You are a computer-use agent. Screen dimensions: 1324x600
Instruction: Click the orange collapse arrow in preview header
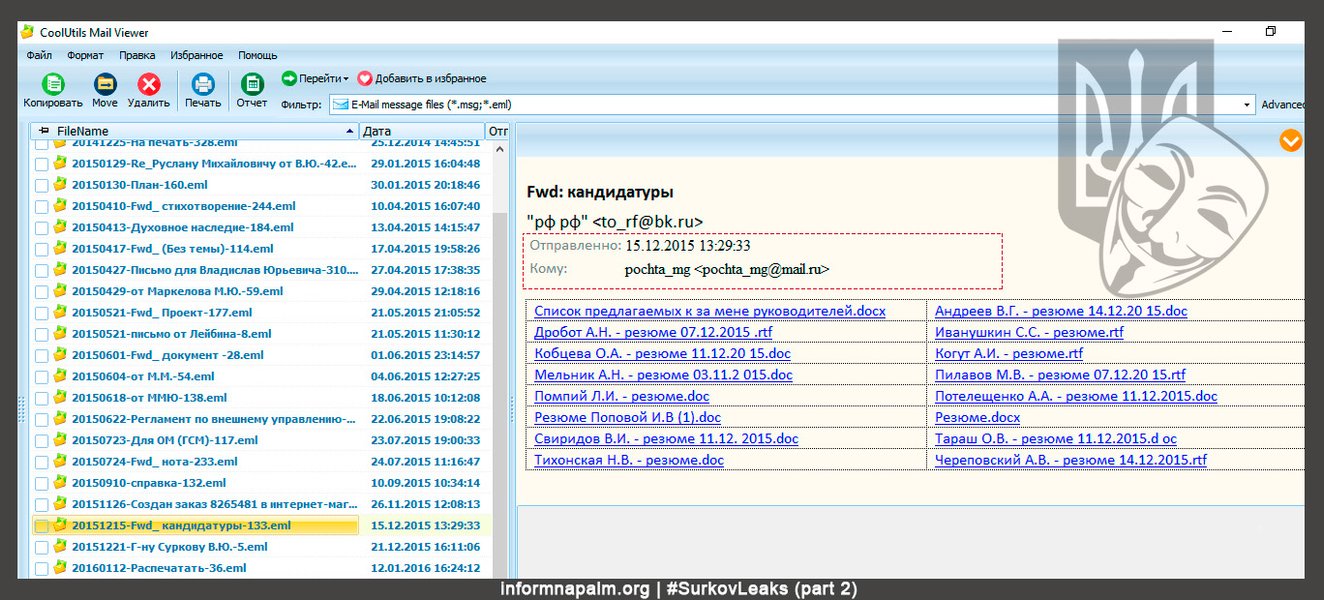[1291, 141]
